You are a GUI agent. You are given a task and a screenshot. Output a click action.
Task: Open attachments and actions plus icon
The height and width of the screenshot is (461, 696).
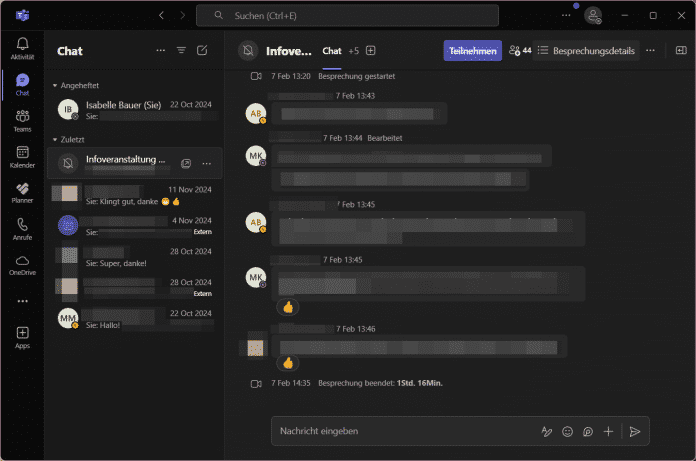click(608, 431)
